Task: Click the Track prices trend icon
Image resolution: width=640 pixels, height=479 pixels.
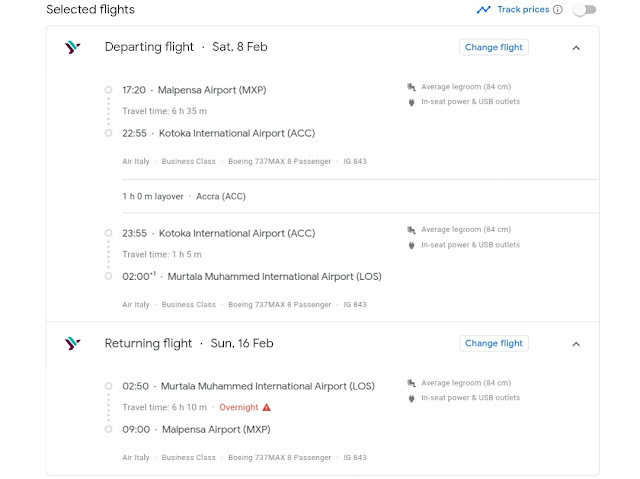Action: pyautogui.click(x=484, y=10)
